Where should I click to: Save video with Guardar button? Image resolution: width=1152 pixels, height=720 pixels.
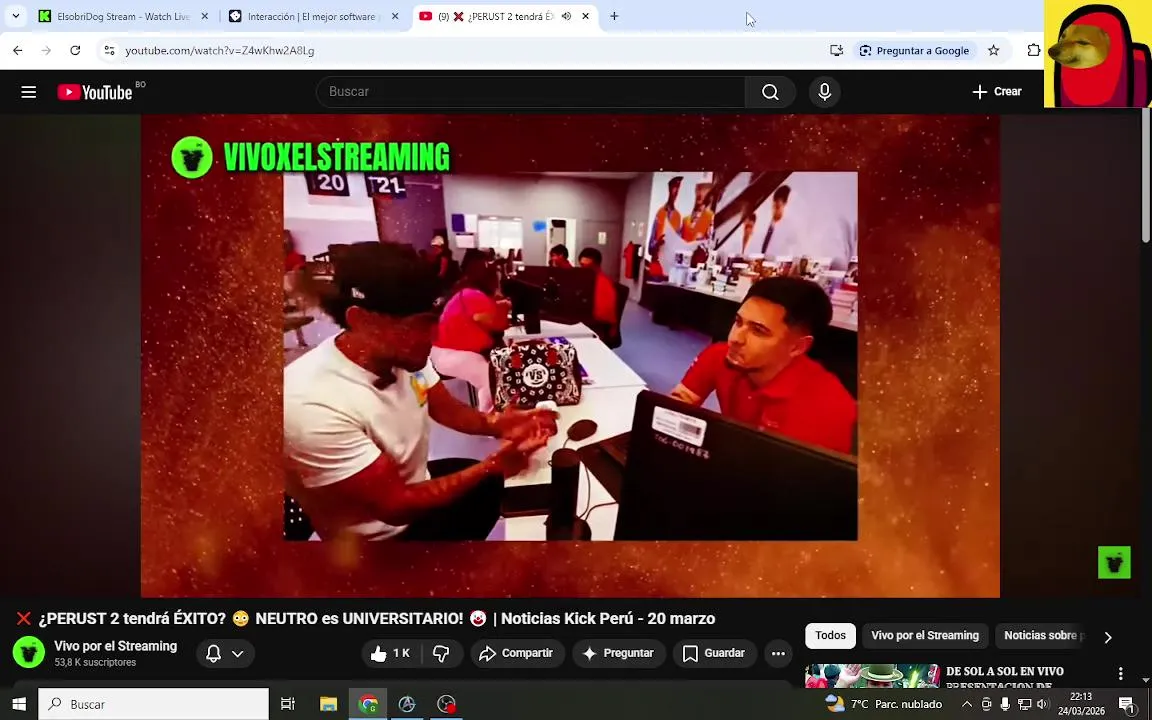click(713, 653)
